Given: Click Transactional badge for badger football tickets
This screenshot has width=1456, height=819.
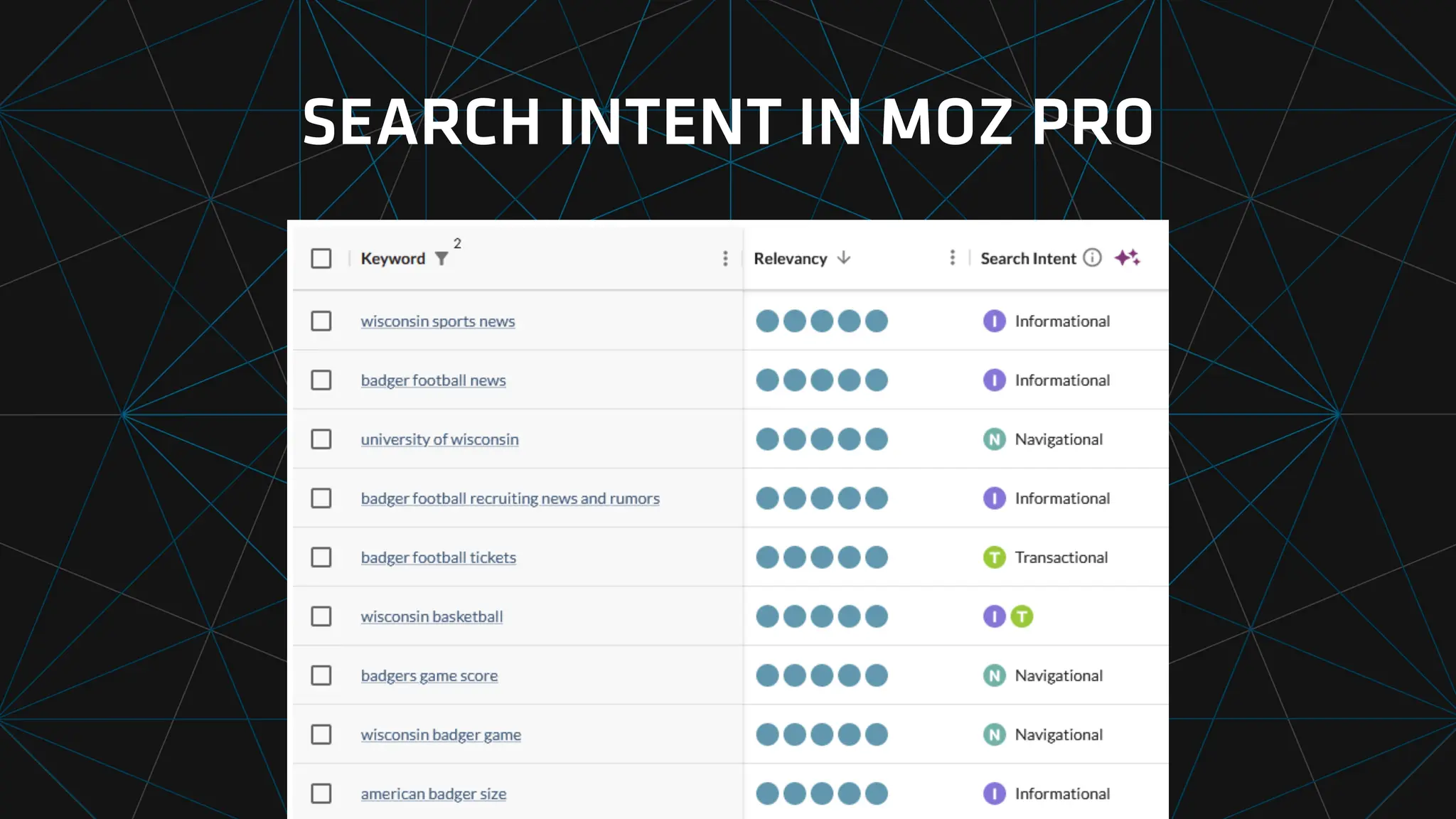Looking at the screenshot, I should point(994,557).
